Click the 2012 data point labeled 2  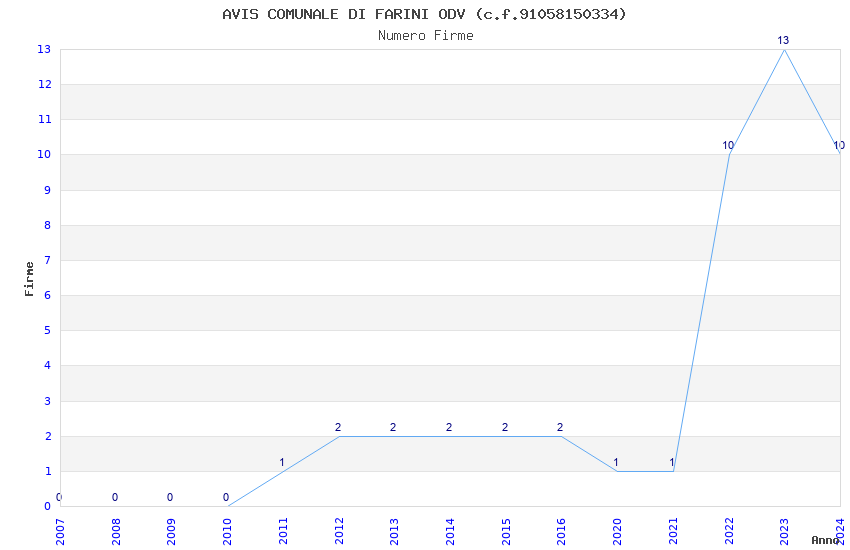339,436
